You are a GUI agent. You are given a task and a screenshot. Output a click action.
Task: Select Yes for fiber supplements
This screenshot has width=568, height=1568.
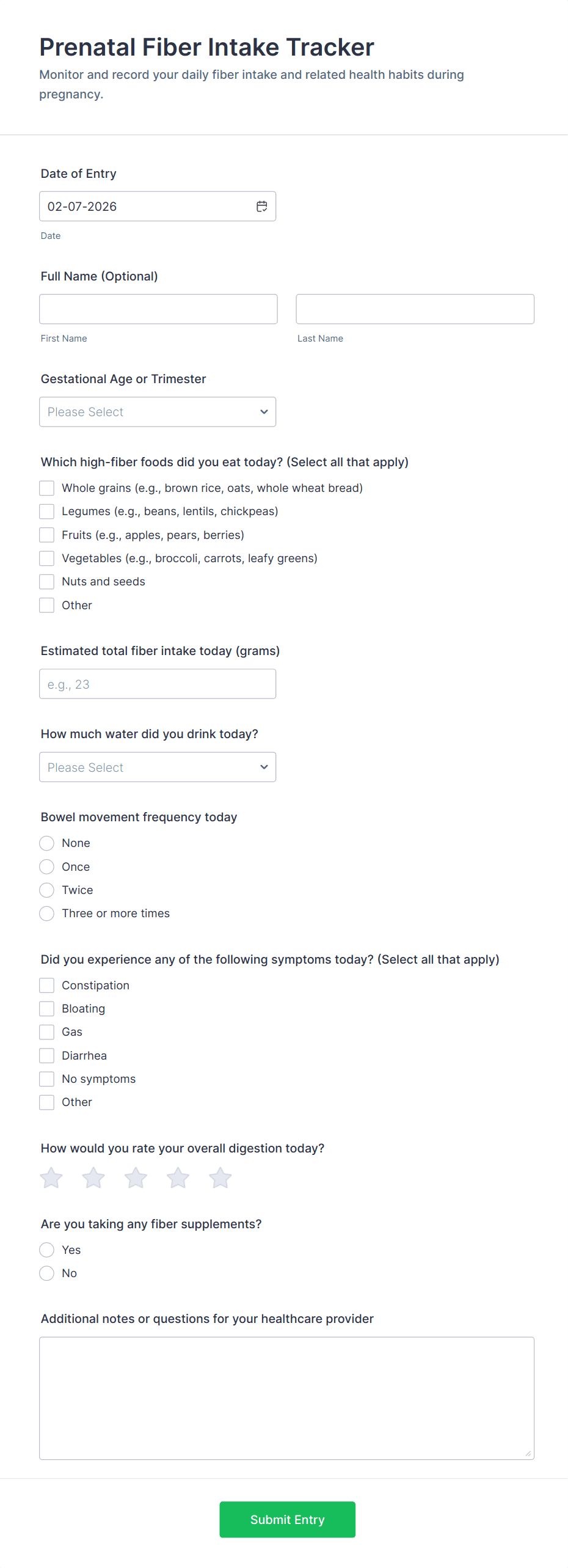47,1250
